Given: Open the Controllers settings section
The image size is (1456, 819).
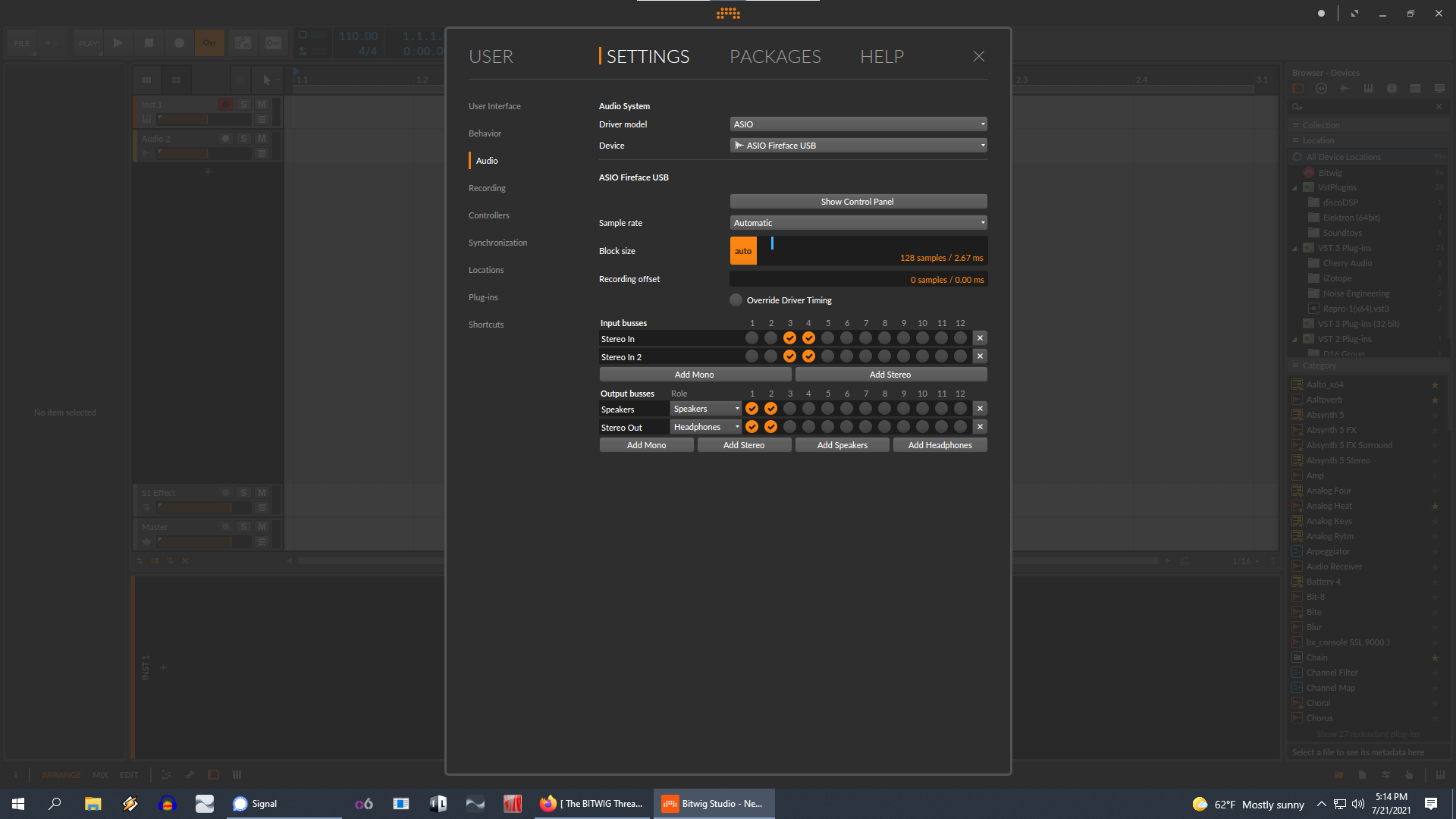Looking at the screenshot, I should tap(489, 215).
